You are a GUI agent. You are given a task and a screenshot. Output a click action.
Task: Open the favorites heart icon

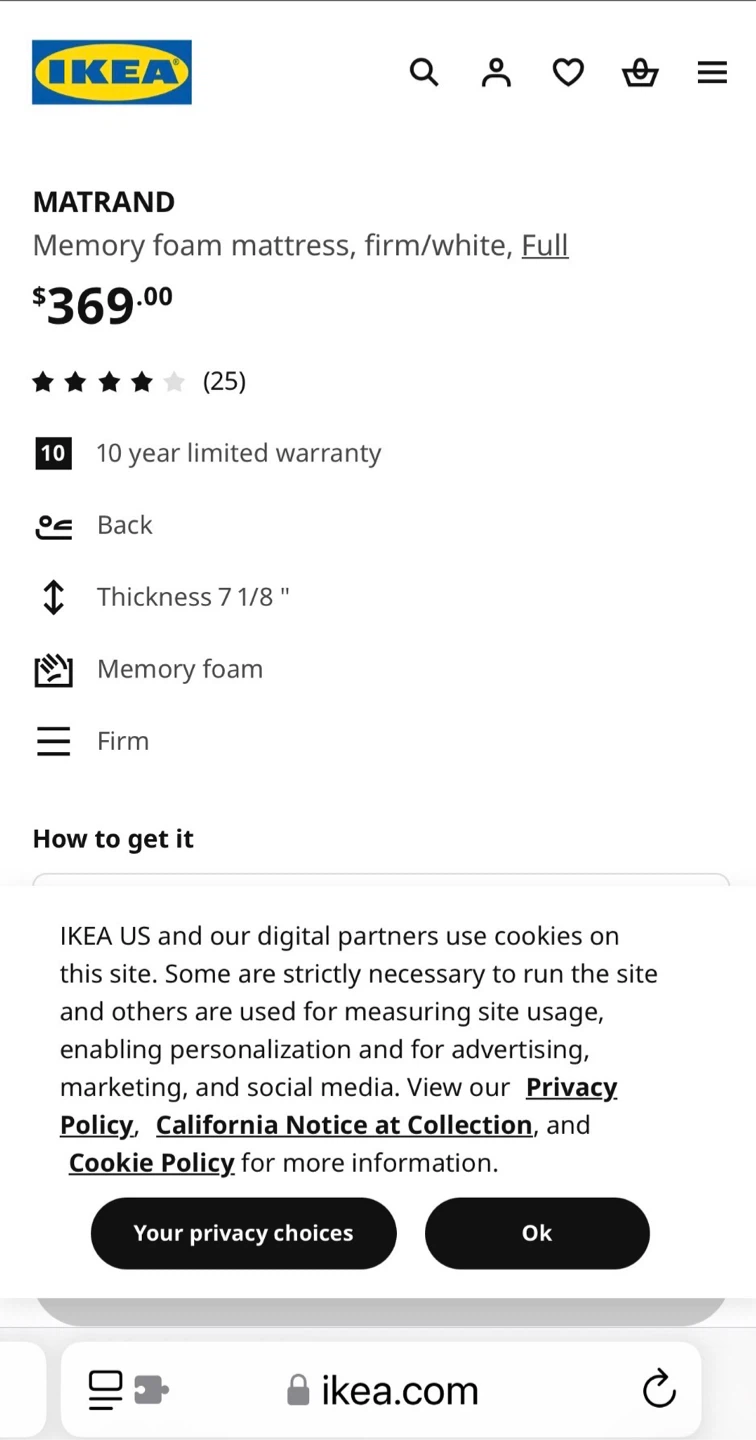[568, 72]
